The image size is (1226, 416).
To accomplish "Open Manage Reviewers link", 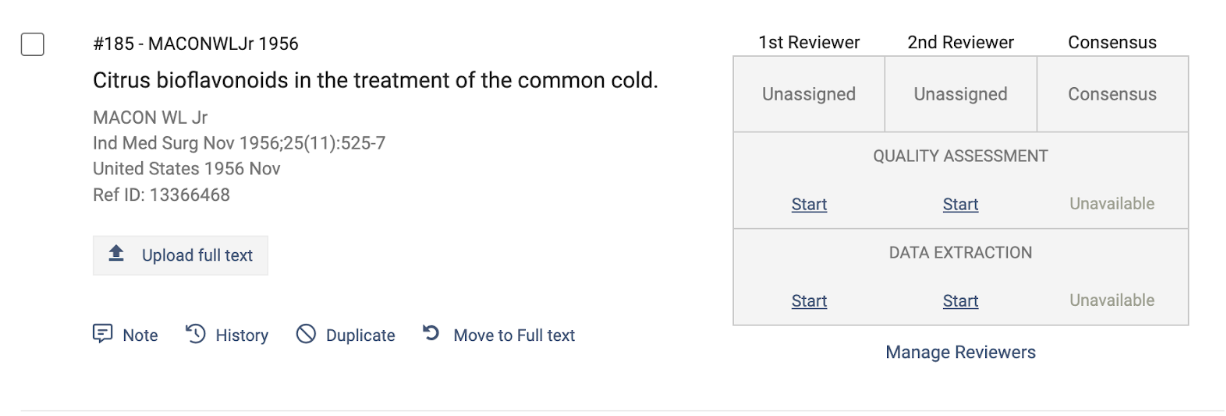I will click(x=960, y=352).
